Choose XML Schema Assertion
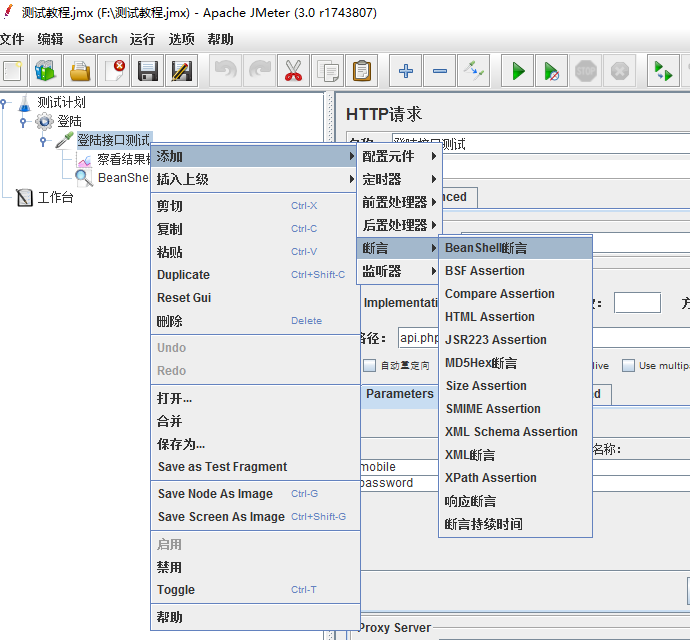 tap(515, 431)
